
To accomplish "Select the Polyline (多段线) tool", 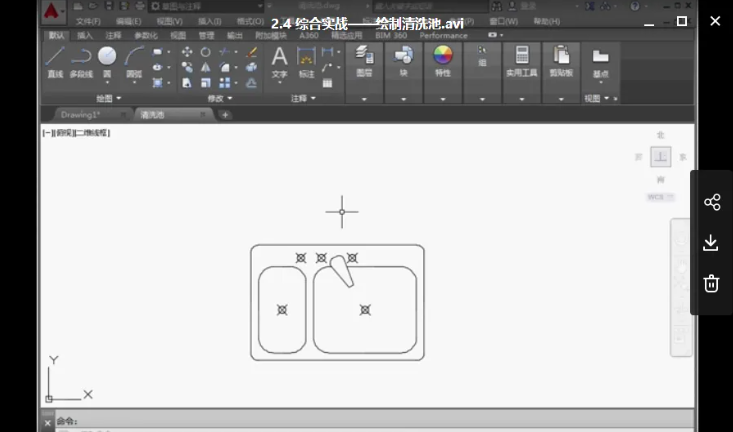I will coord(81,58).
